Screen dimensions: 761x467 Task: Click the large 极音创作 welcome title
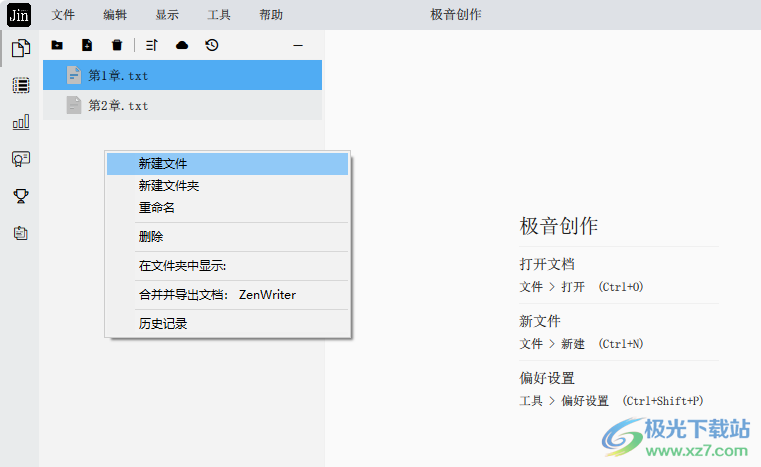click(x=559, y=226)
